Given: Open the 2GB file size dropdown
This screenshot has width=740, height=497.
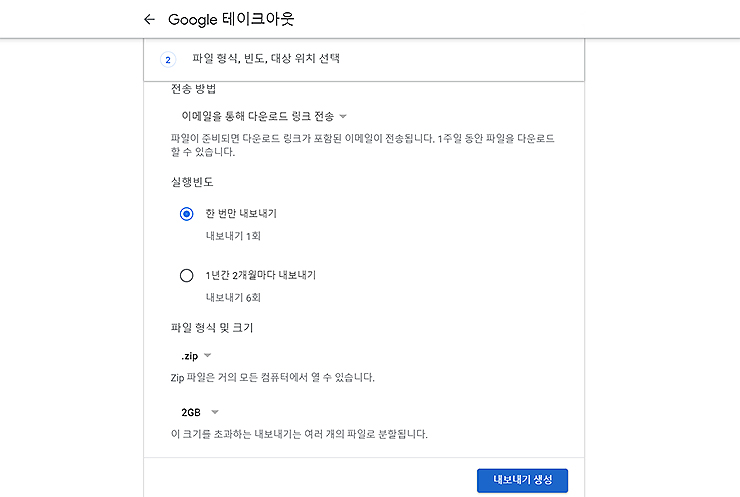Looking at the screenshot, I should click(200, 412).
